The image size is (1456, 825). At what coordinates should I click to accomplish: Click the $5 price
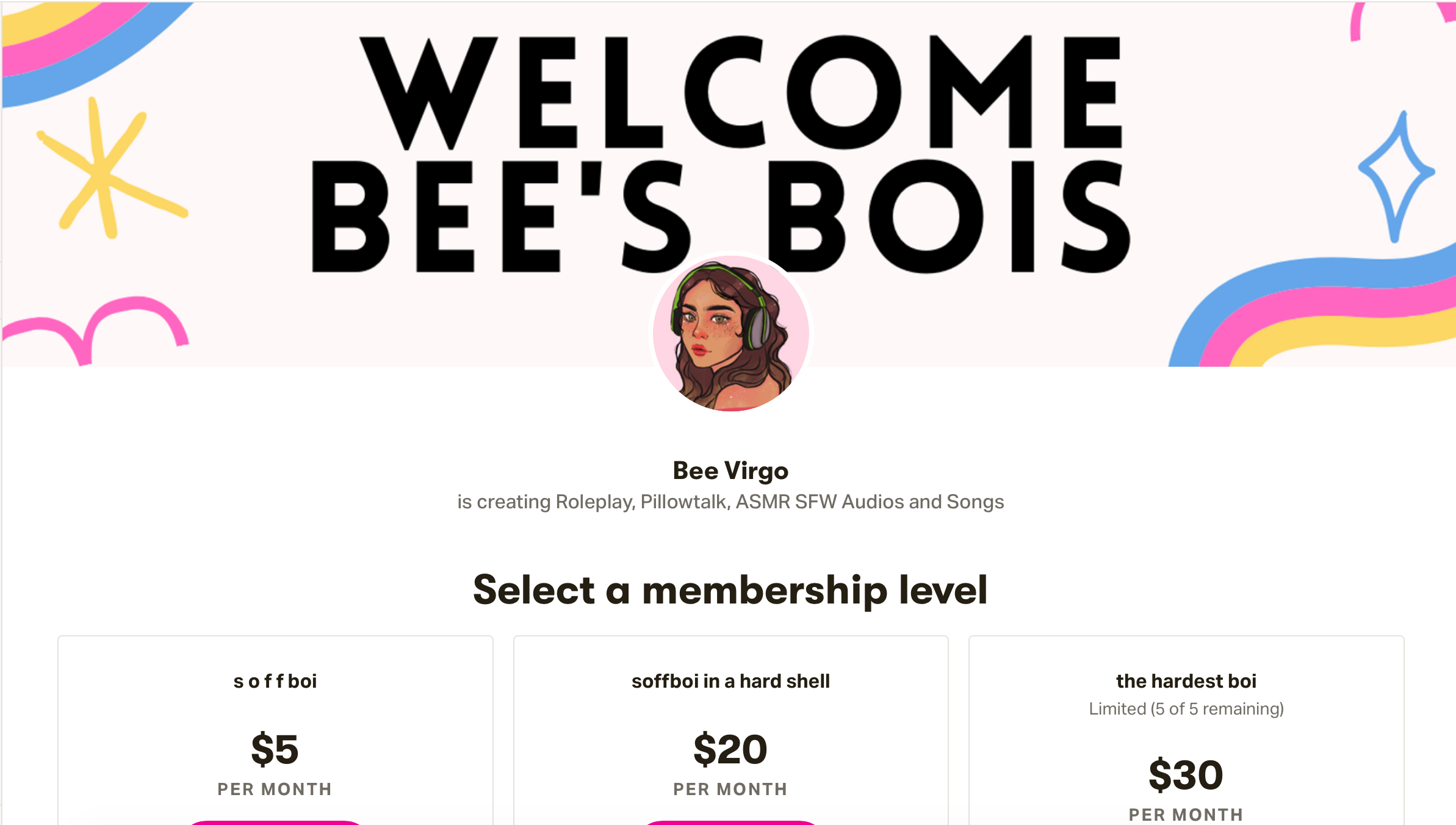[x=275, y=749]
